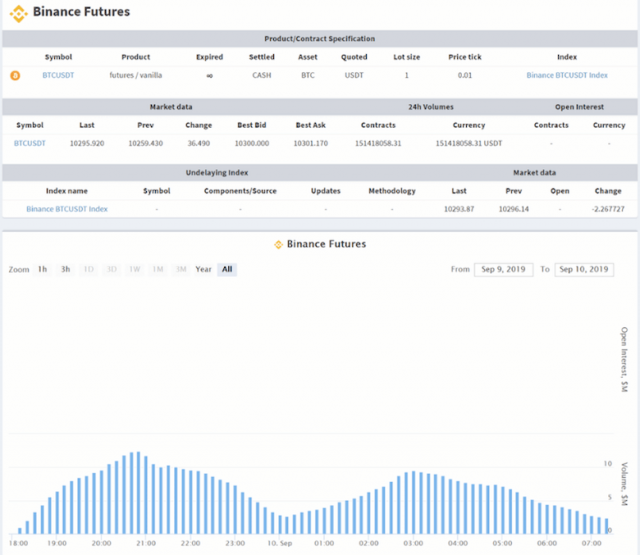This screenshot has width=640, height=555.
Task: Click the To date field Sep 10, 2019
Action: click(584, 269)
